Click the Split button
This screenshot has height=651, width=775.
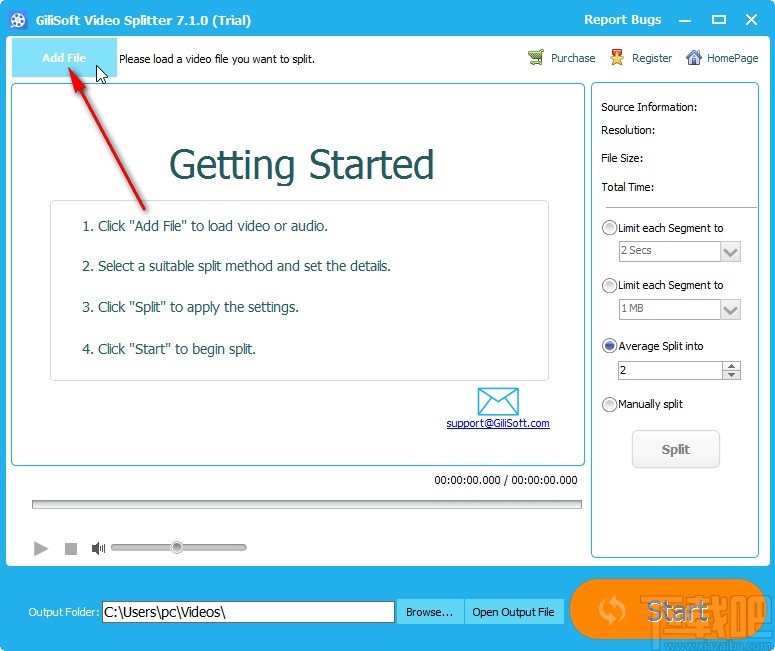676,449
